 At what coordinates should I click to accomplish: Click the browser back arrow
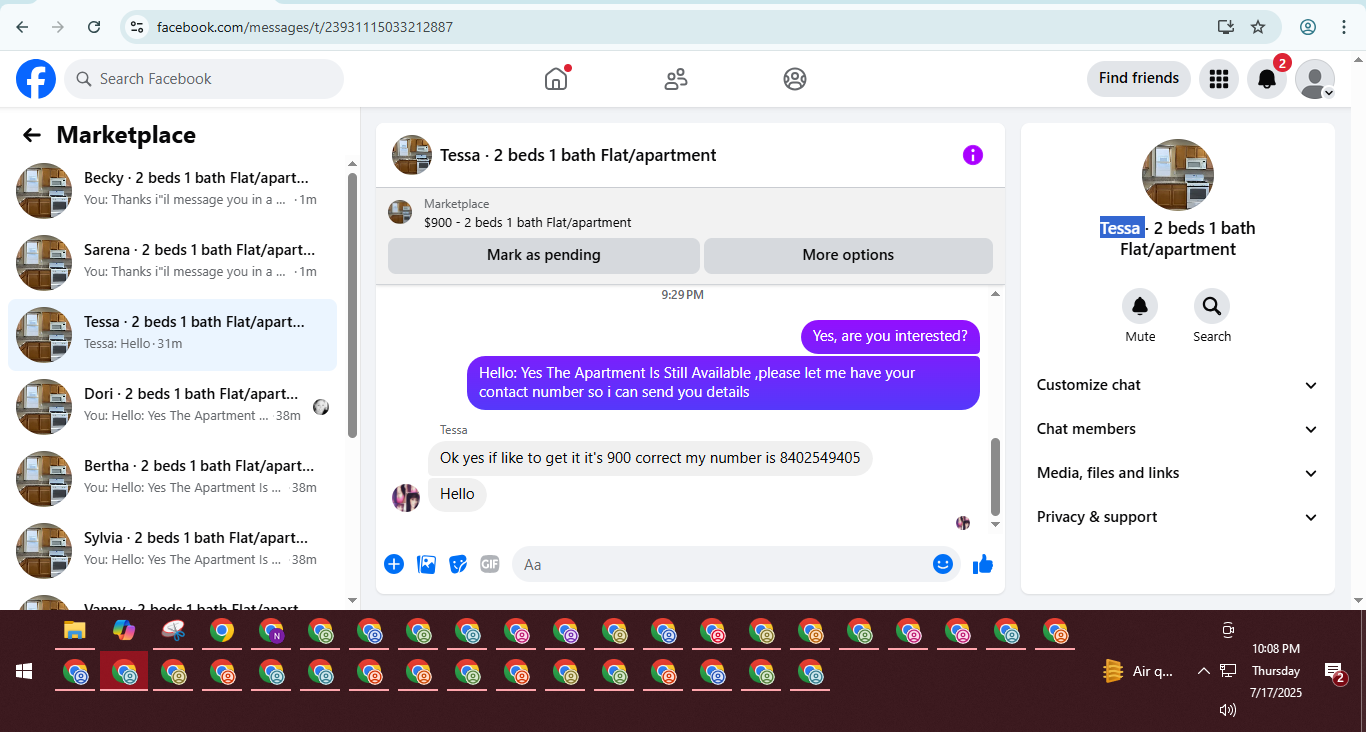click(x=22, y=27)
